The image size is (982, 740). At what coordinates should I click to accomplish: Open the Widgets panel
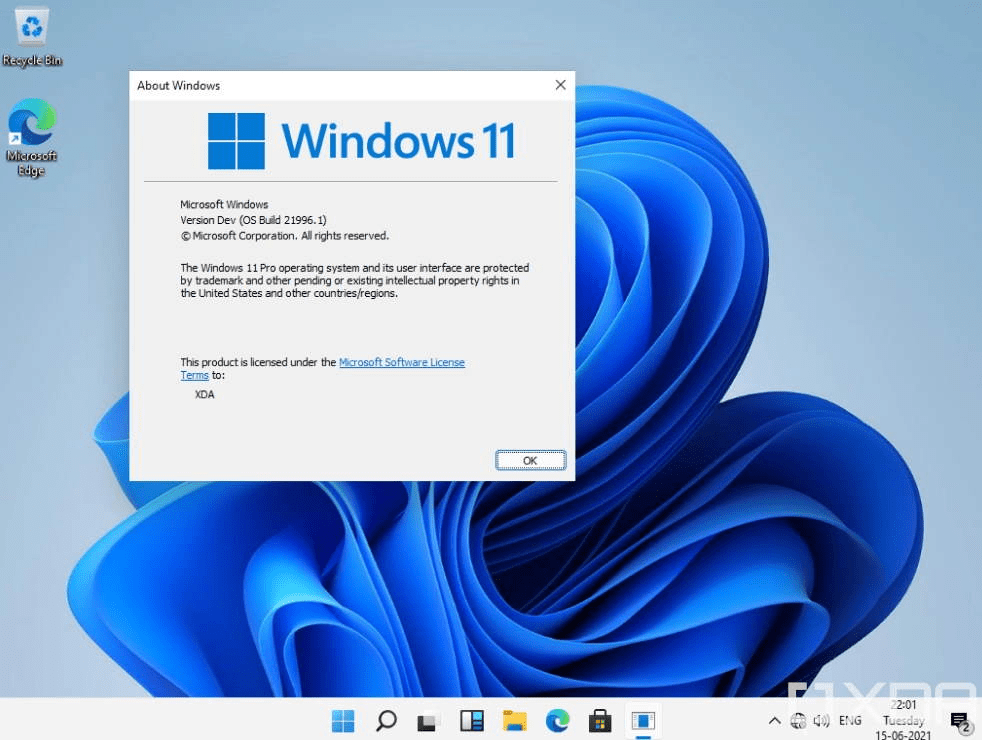pyautogui.click(x=471, y=720)
